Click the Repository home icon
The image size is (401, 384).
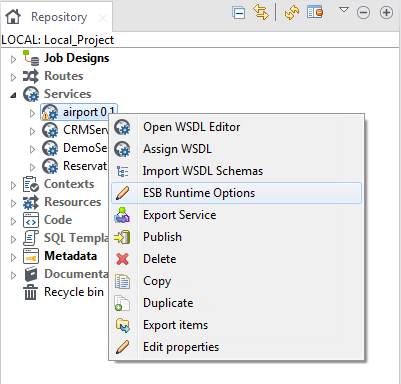(x=13, y=17)
